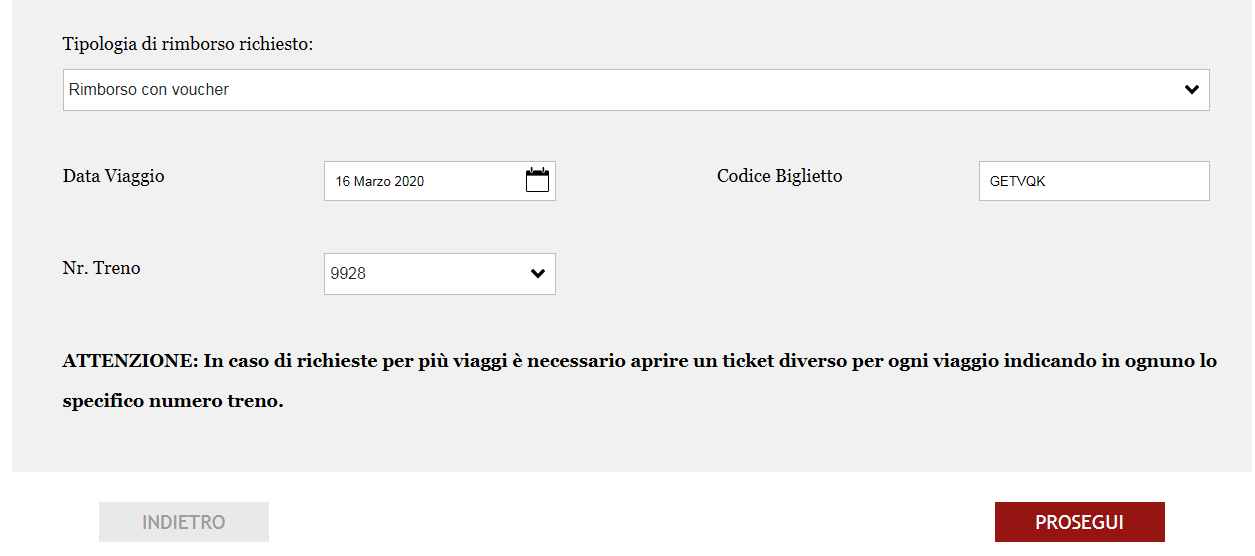Click the Data Viaggio date field
Viewport: 1255px width, 556px height.
point(440,181)
